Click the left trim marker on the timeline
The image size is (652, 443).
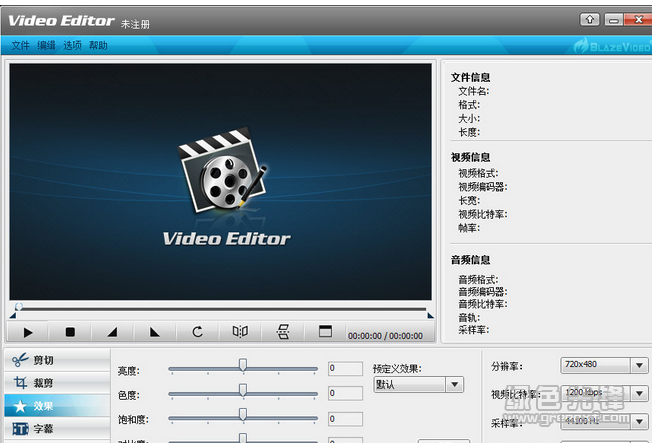(x=13, y=316)
